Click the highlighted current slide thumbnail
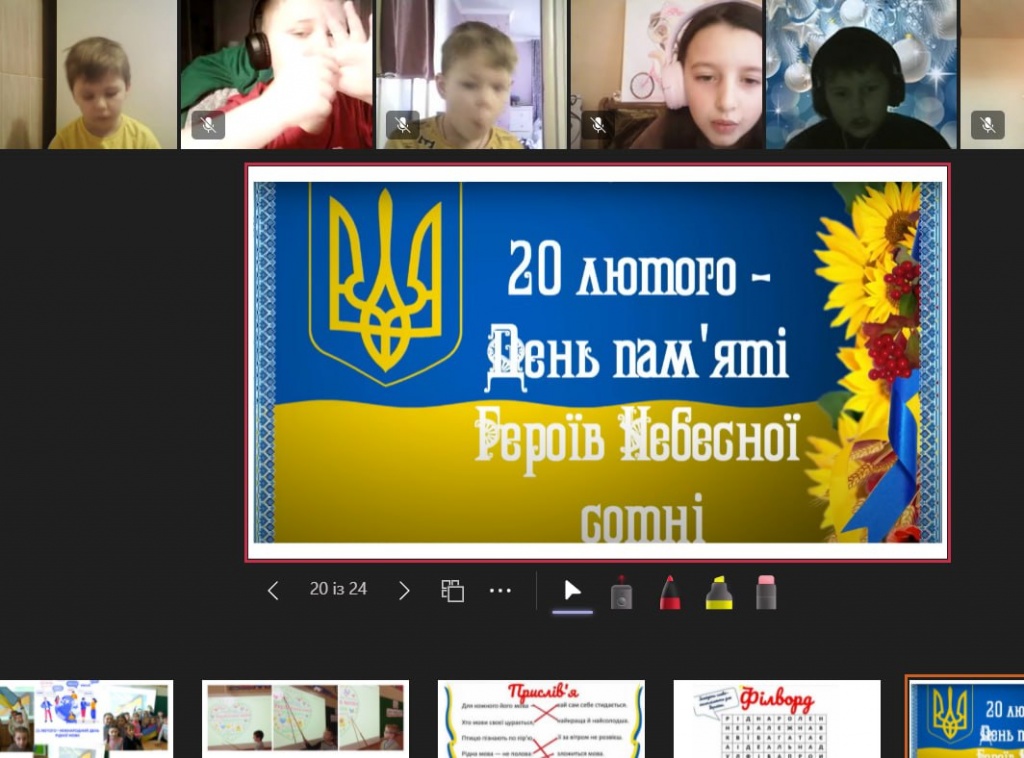This screenshot has width=1024, height=758. 966,718
